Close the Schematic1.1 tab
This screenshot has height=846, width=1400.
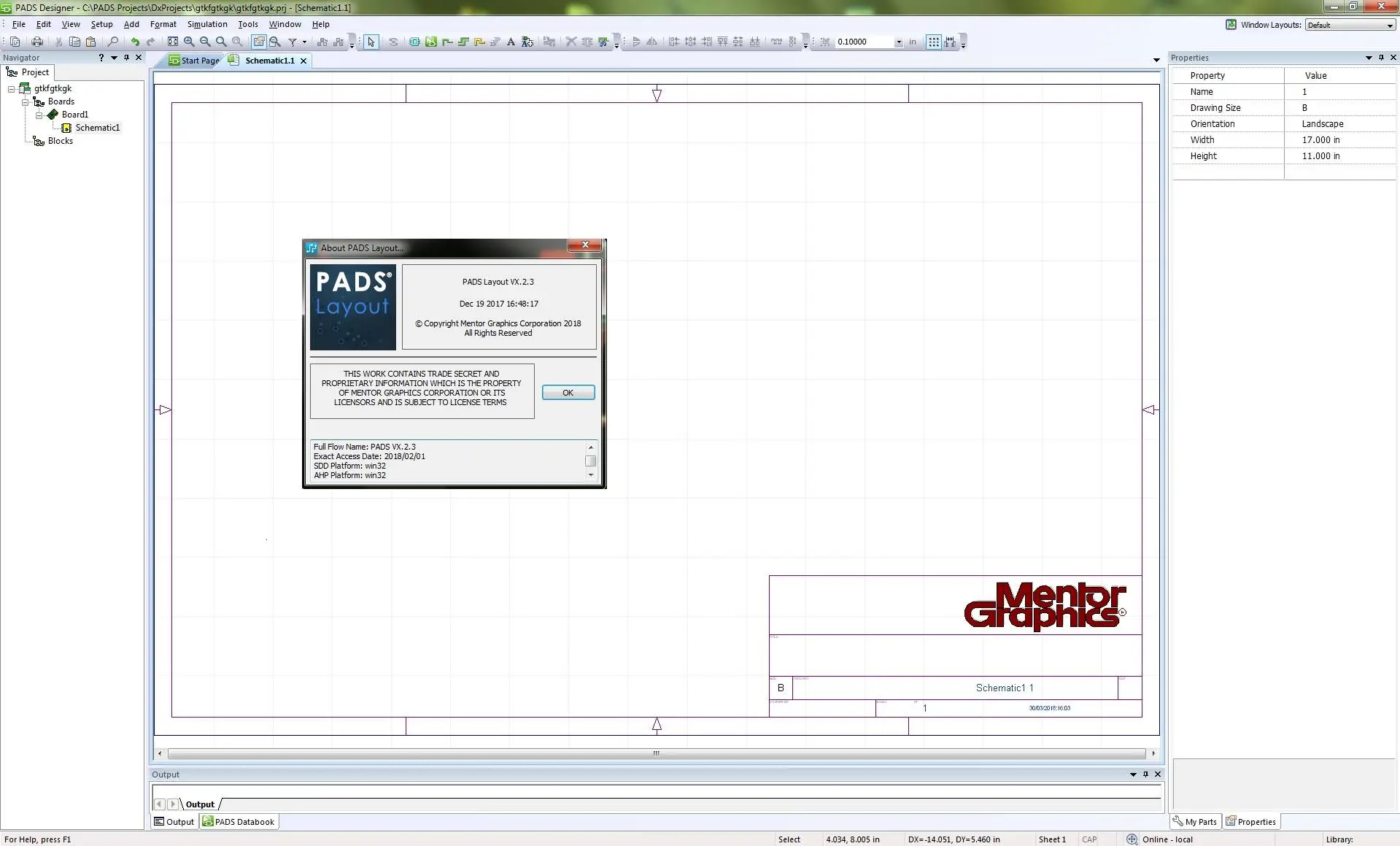(x=303, y=61)
